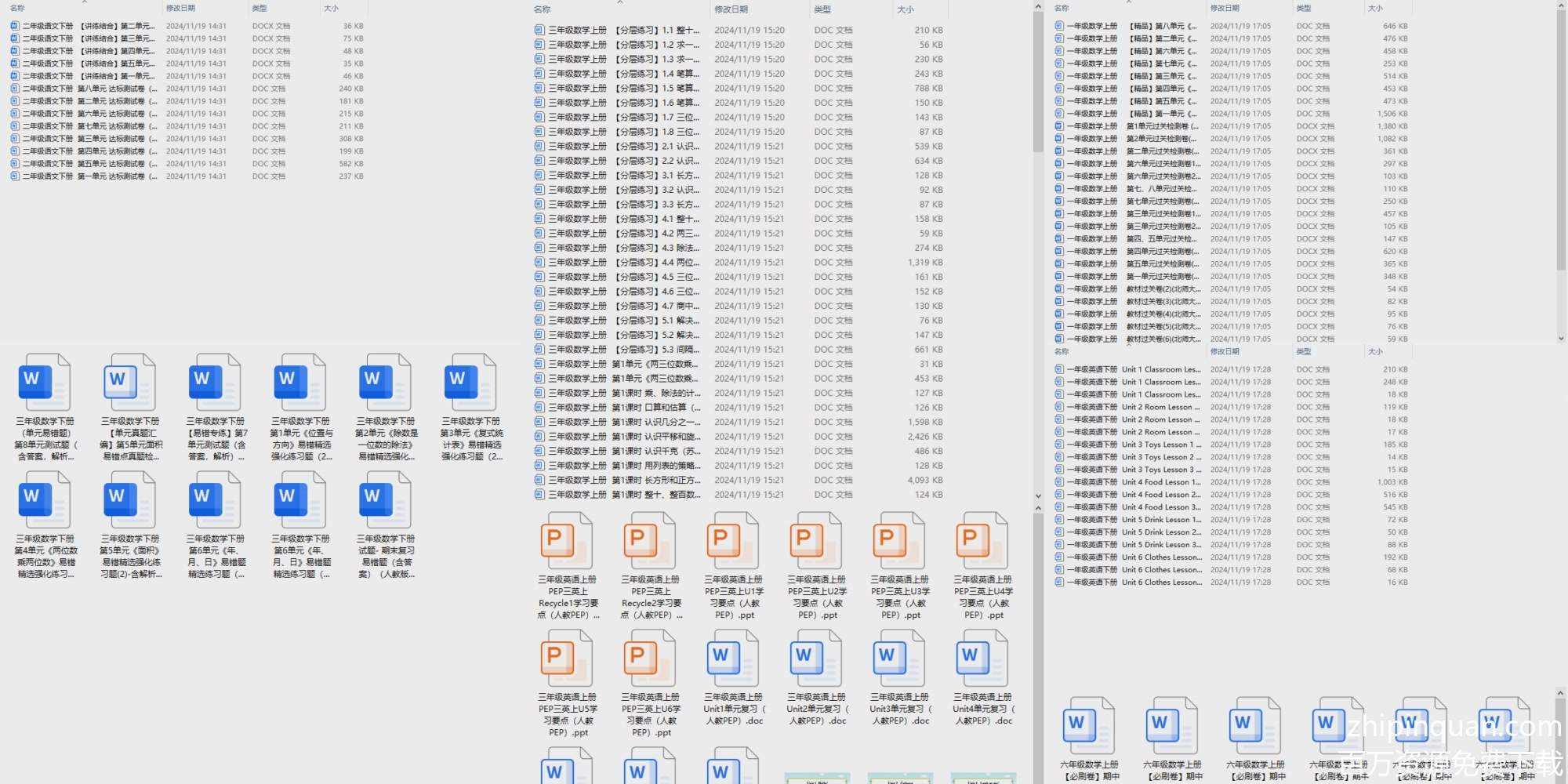Sort English file list by 大小 header
The height and width of the screenshot is (784, 1568).
point(1375,351)
